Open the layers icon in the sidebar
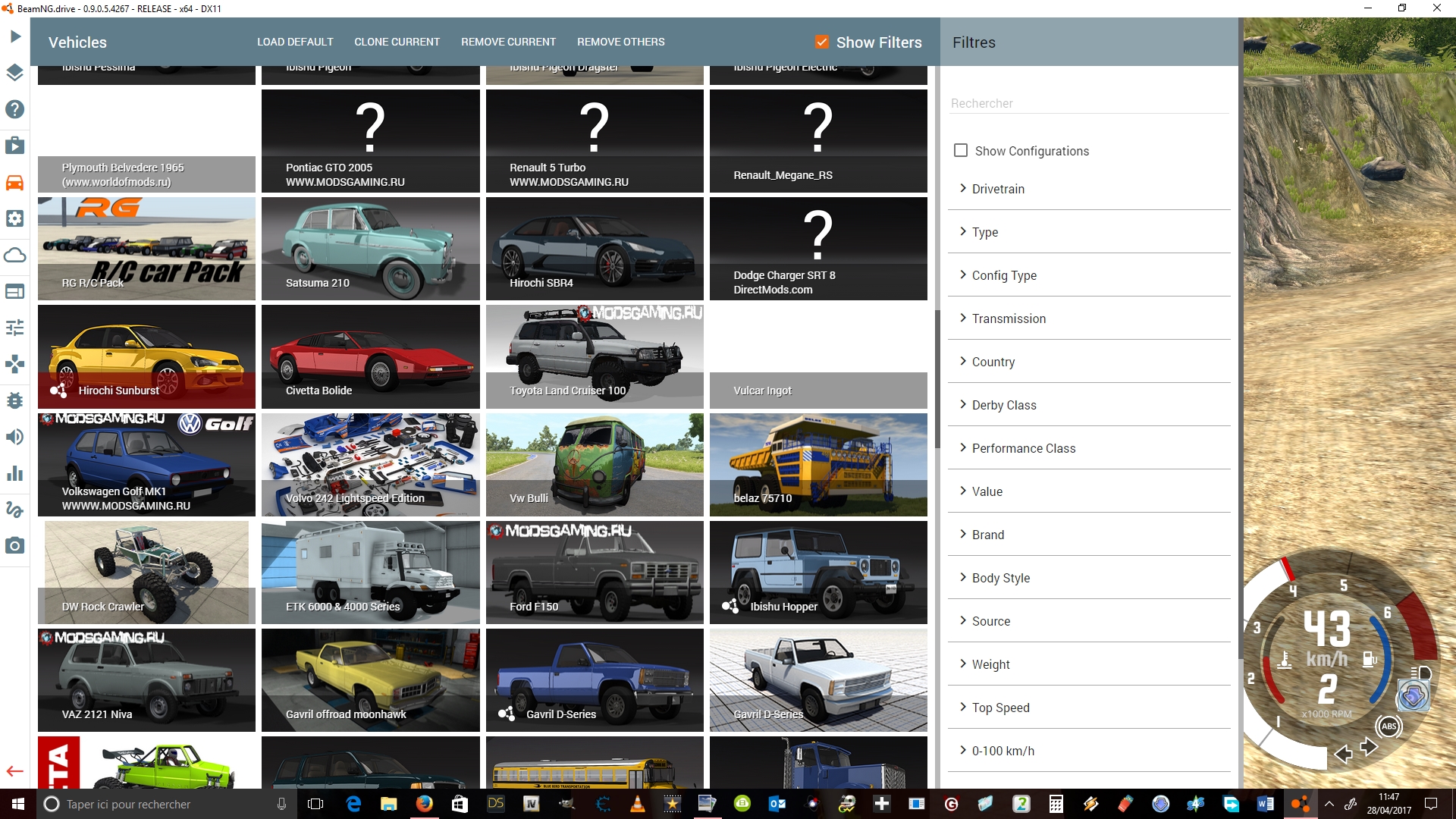 (x=15, y=73)
